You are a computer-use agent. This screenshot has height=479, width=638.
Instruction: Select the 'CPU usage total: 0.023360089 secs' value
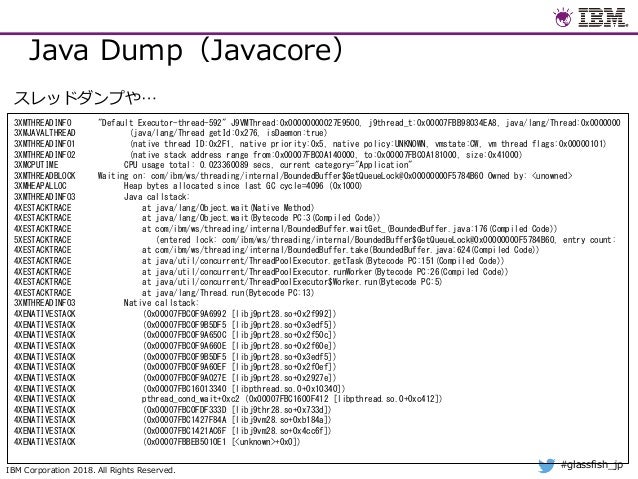click(x=197, y=165)
